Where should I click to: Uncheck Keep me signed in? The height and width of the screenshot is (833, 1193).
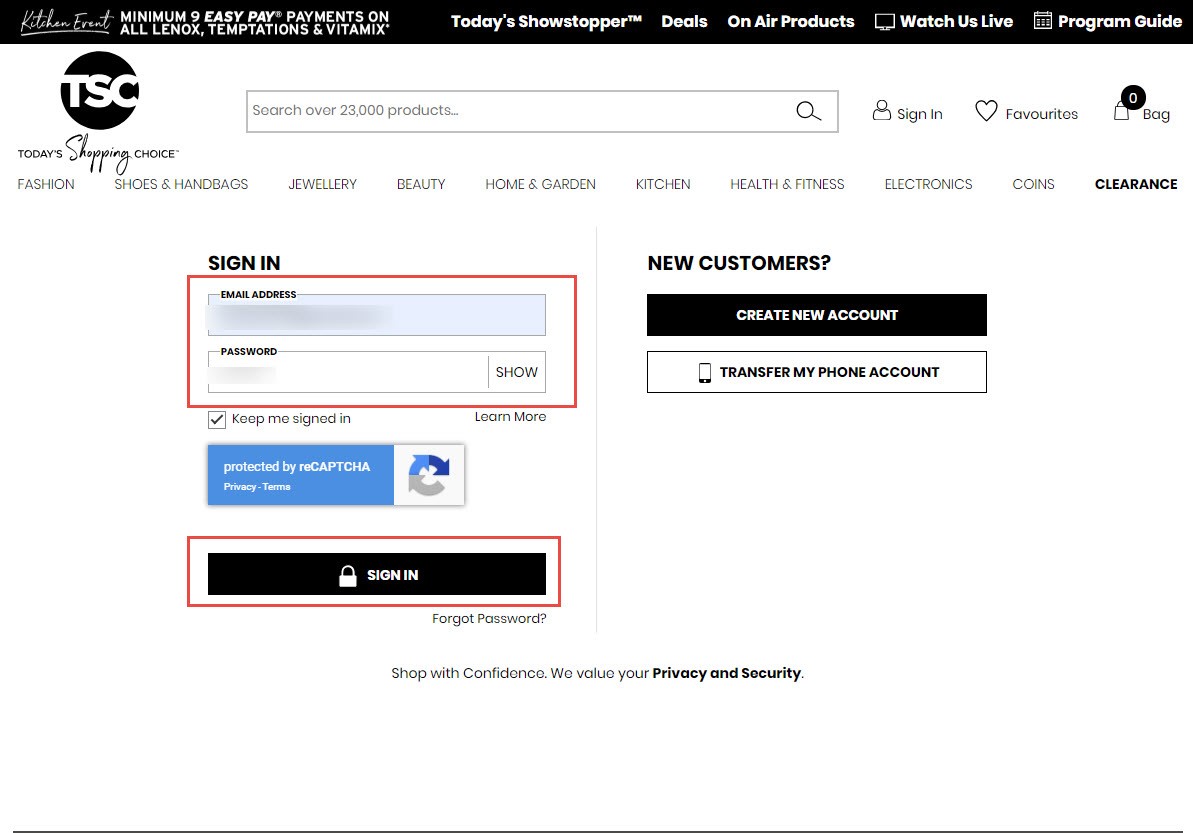(x=217, y=419)
